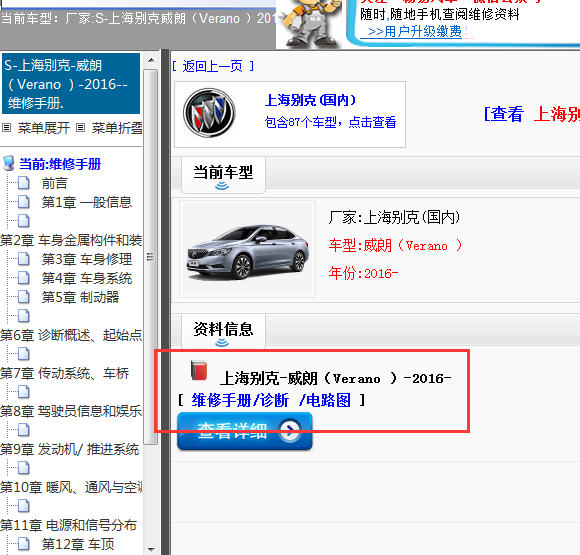The height and width of the screenshot is (555, 580).
Task: Open 第6章 诊断概述、起始点 tree item
Action: 71,335
